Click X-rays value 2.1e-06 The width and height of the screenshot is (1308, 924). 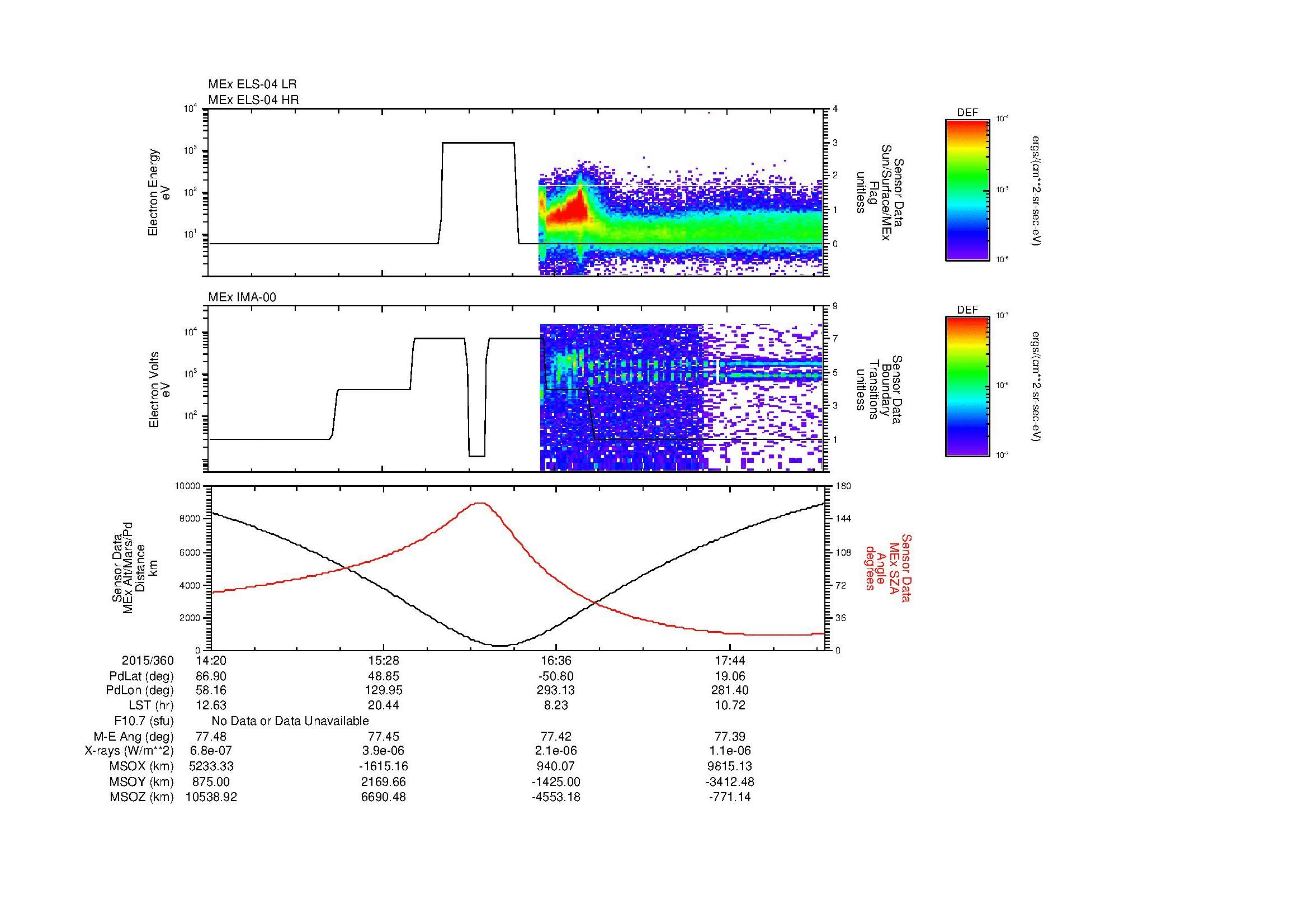point(556,751)
